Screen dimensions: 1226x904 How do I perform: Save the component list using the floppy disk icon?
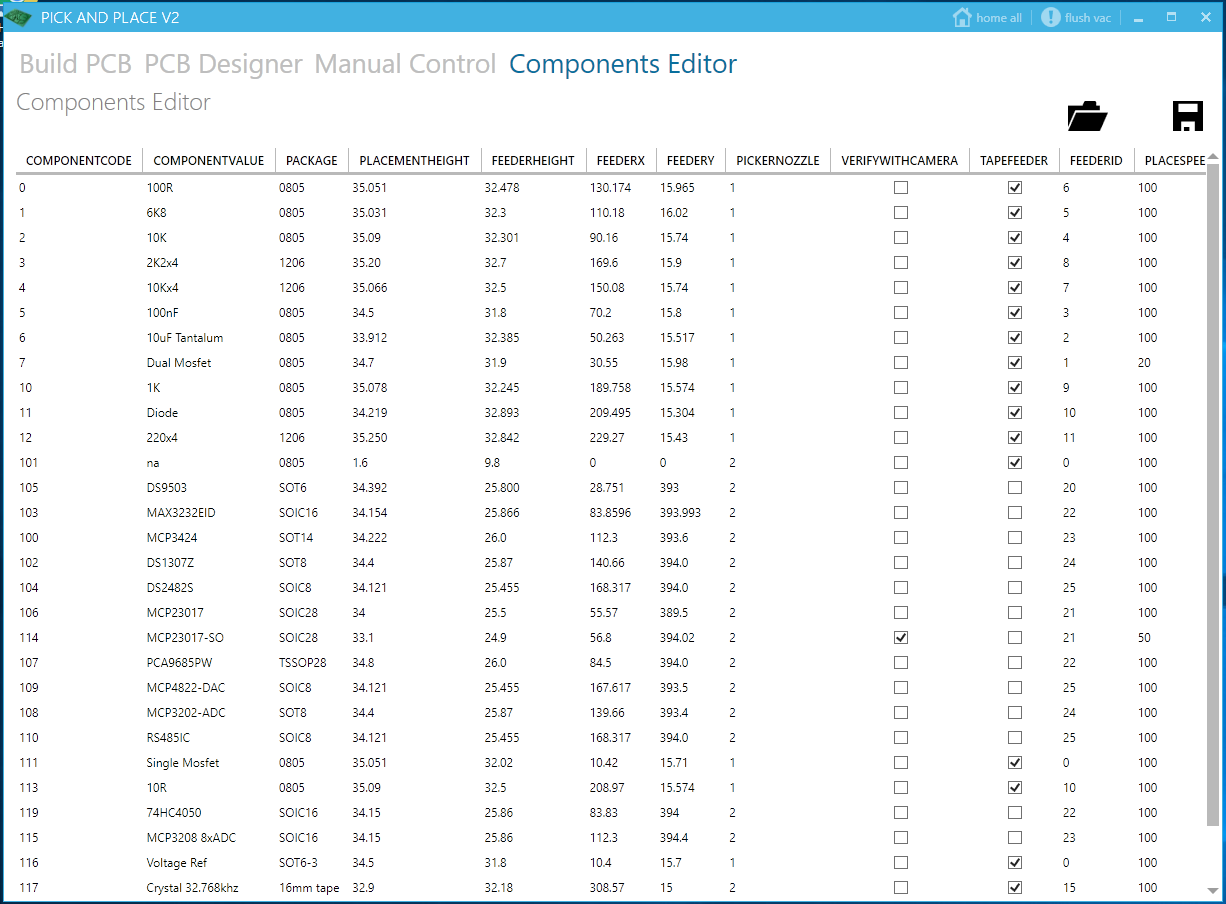point(1187,114)
